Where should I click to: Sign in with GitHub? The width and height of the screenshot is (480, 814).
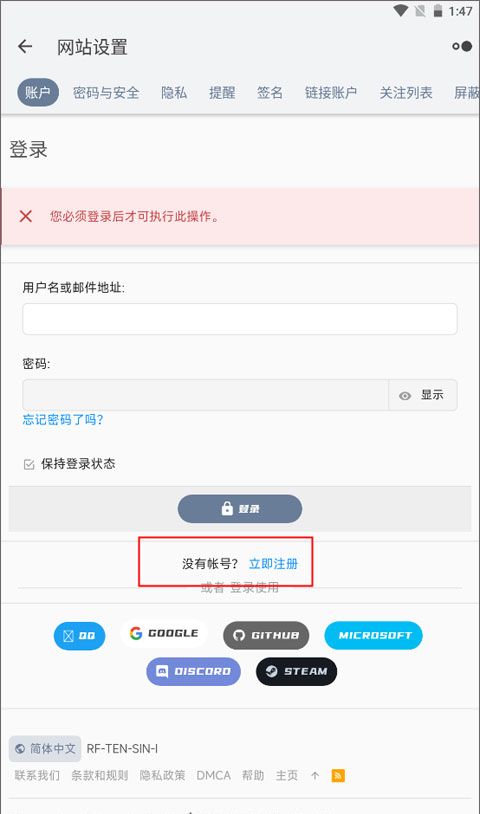tap(266, 635)
